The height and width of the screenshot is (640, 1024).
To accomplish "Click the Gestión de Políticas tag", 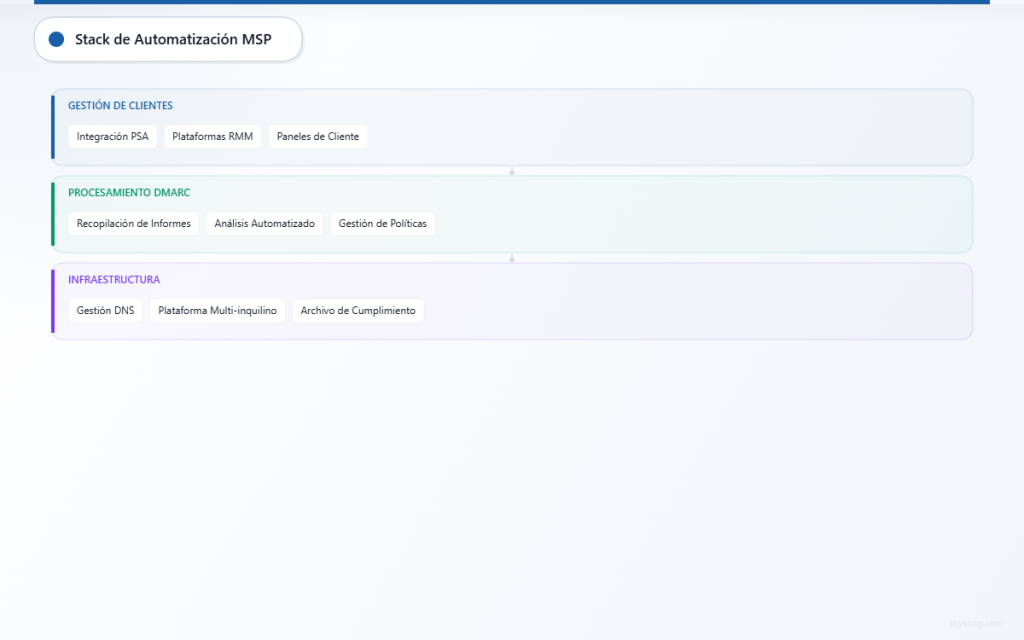I will pos(383,223).
